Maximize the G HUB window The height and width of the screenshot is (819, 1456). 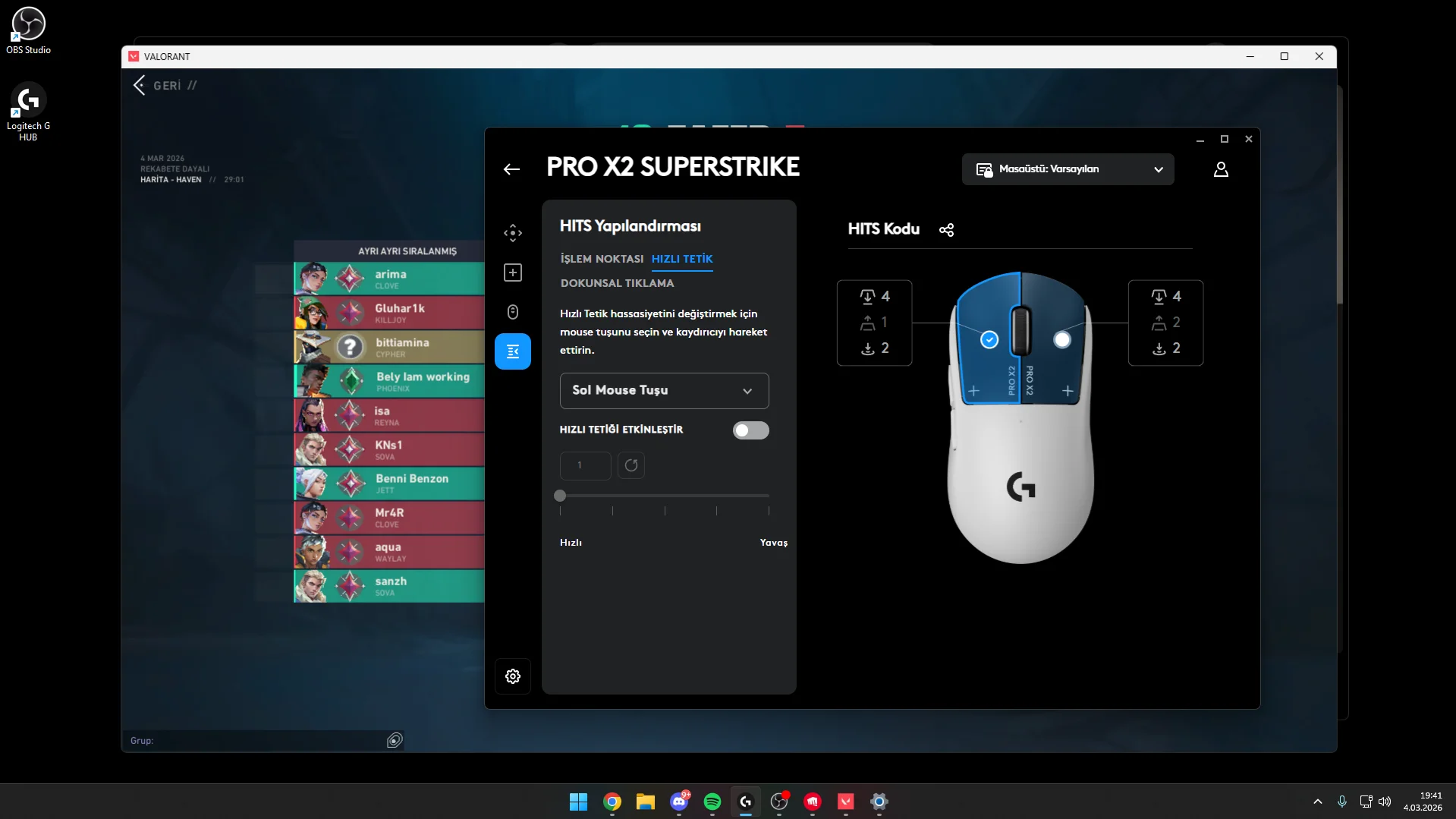click(1224, 139)
